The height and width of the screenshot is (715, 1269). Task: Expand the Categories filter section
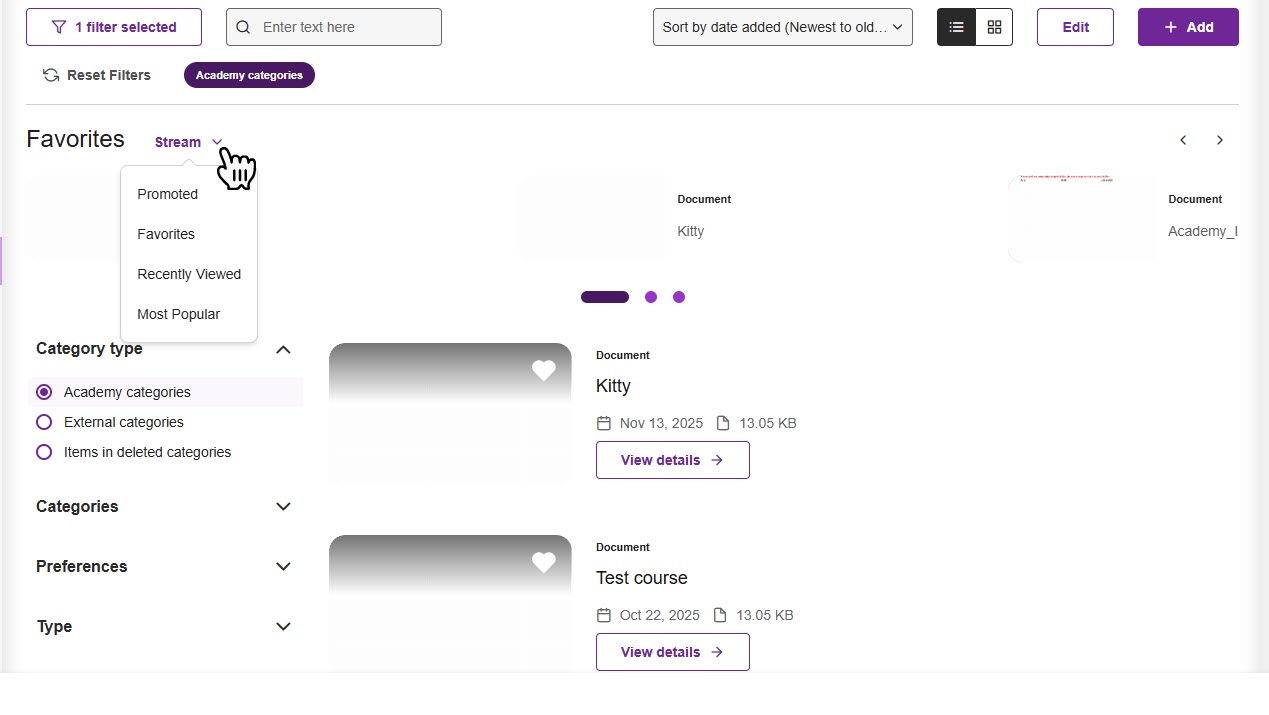(x=164, y=506)
